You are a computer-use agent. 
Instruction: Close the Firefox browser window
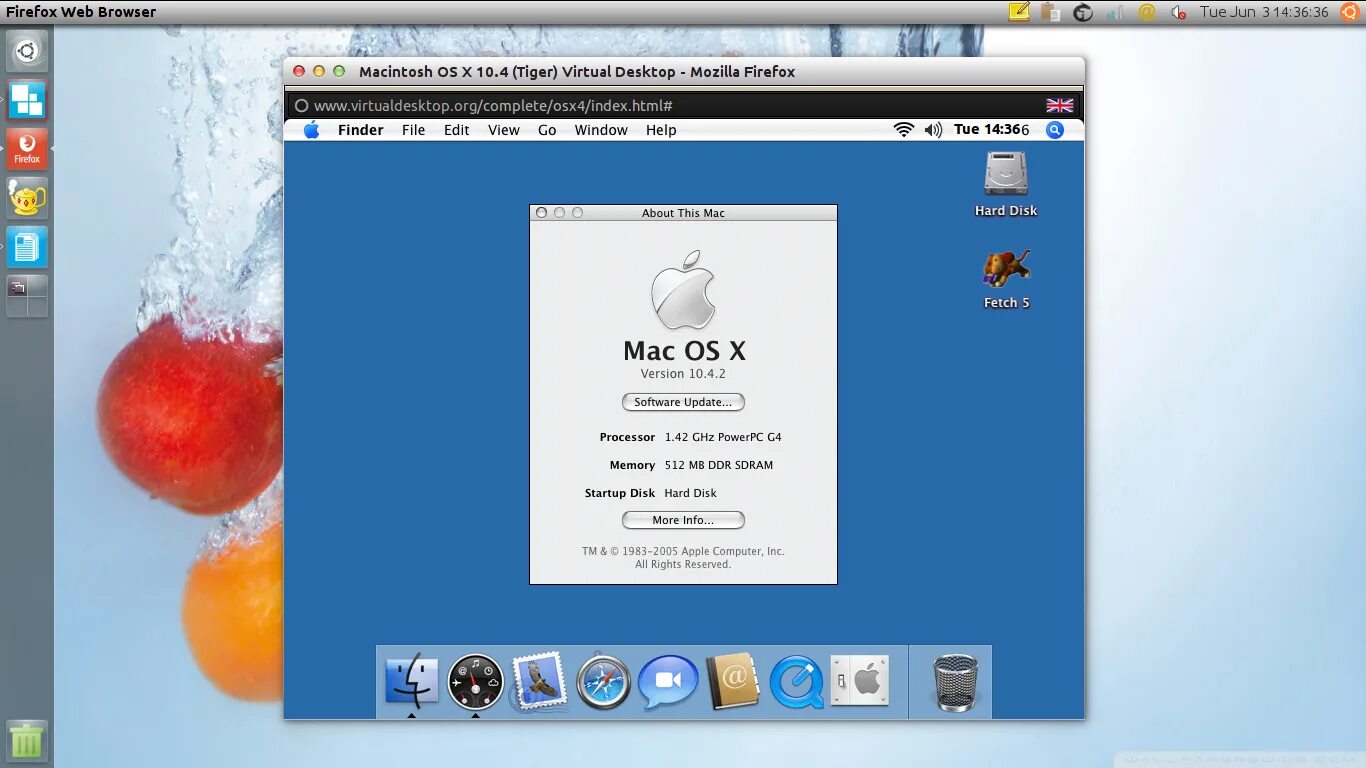click(x=299, y=71)
